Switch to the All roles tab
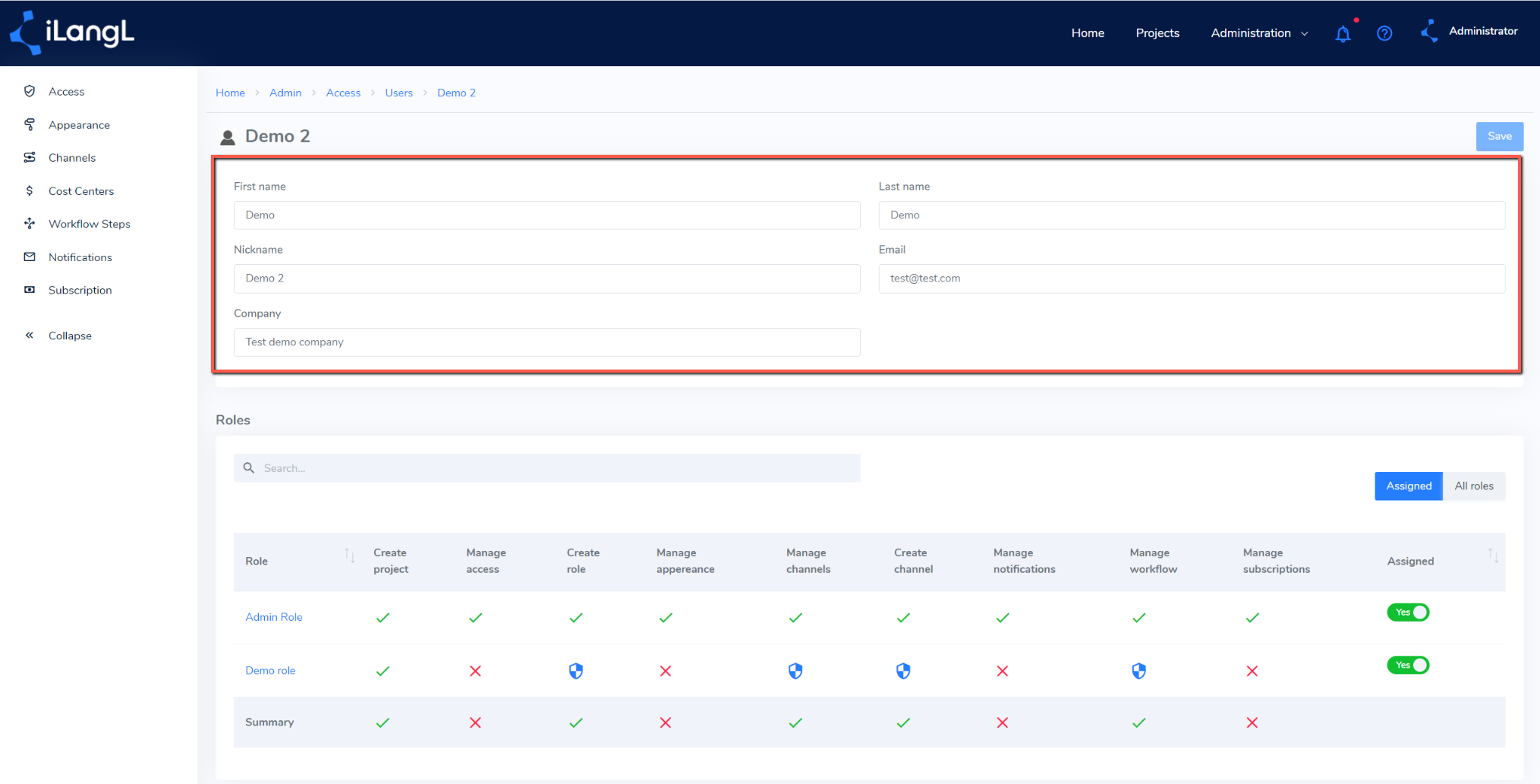This screenshot has height=784, width=1540. pos(1473,486)
